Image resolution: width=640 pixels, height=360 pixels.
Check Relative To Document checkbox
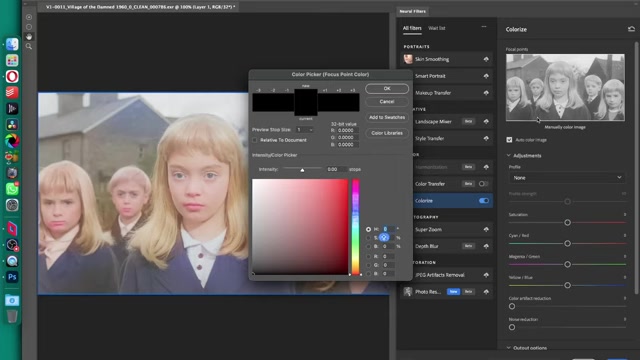[x=255, y=140]
